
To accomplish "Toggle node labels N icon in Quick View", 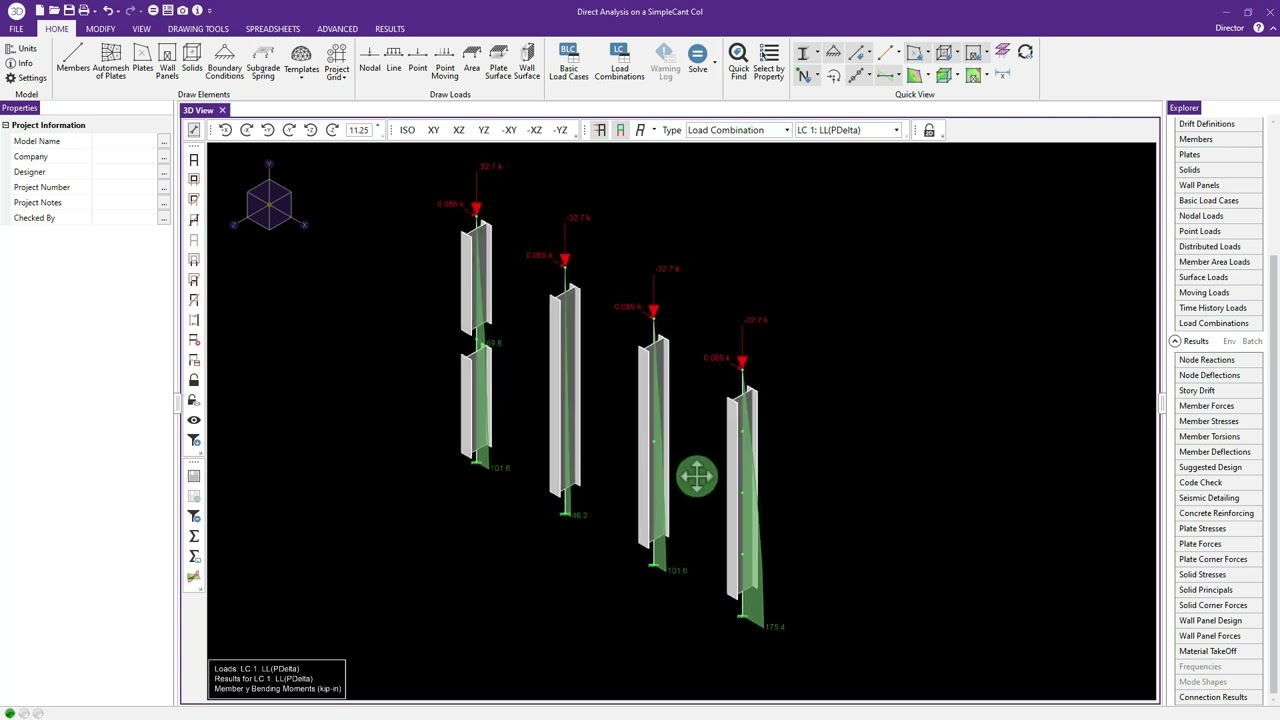I will point(803,76).
